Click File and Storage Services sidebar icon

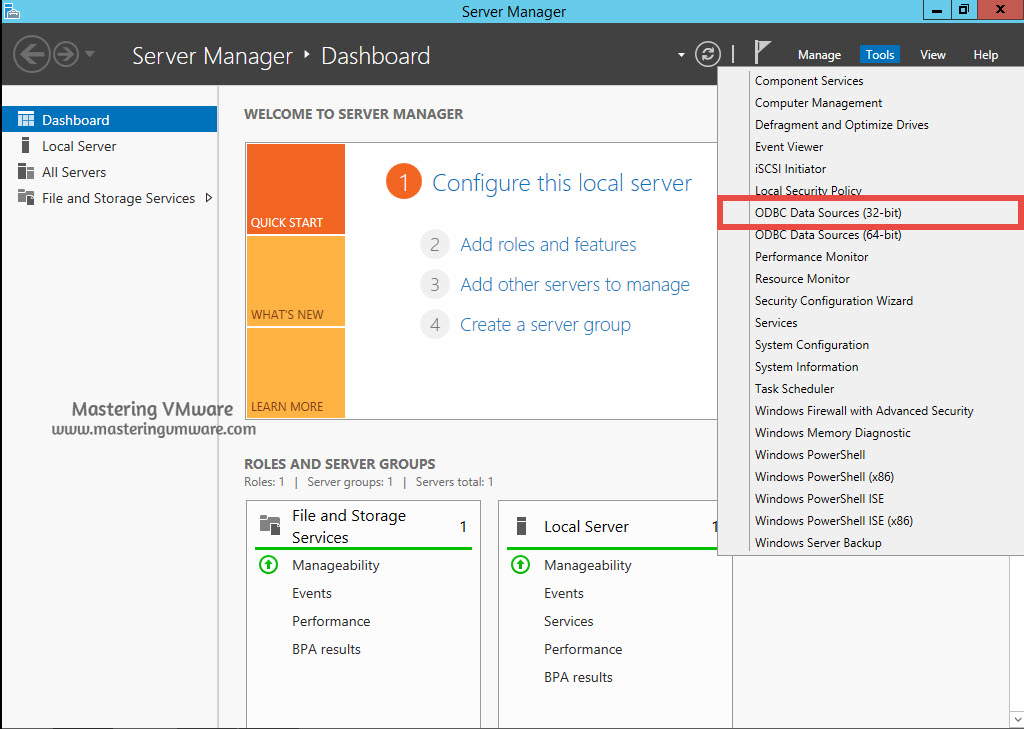26,197
